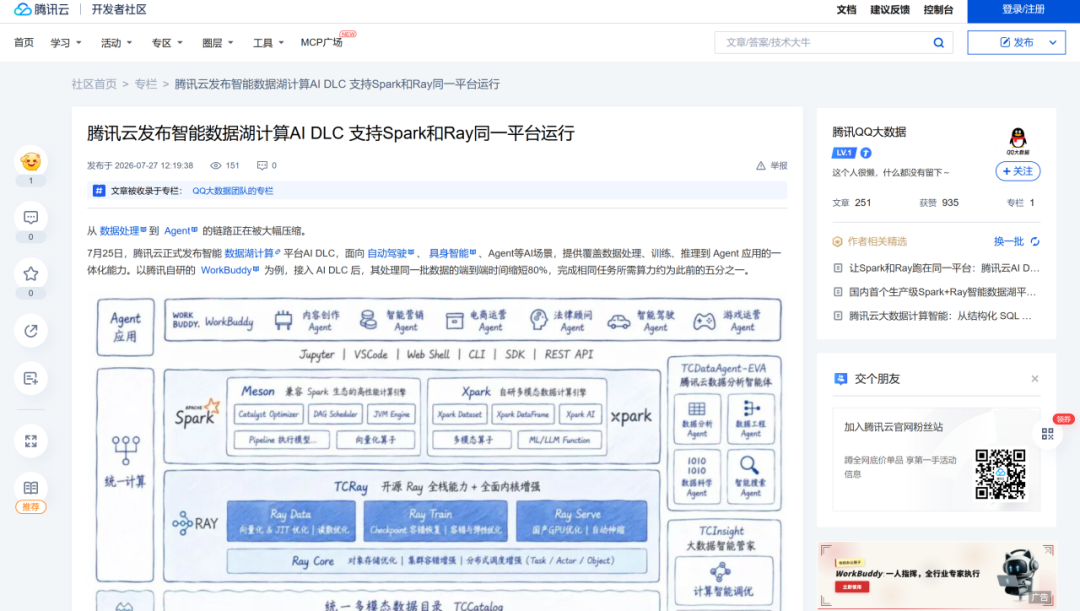The width and height of the screenshot is (1080, 611).
Task: Open the WorkBuddy advertisement banner
Action: point(937,574)
